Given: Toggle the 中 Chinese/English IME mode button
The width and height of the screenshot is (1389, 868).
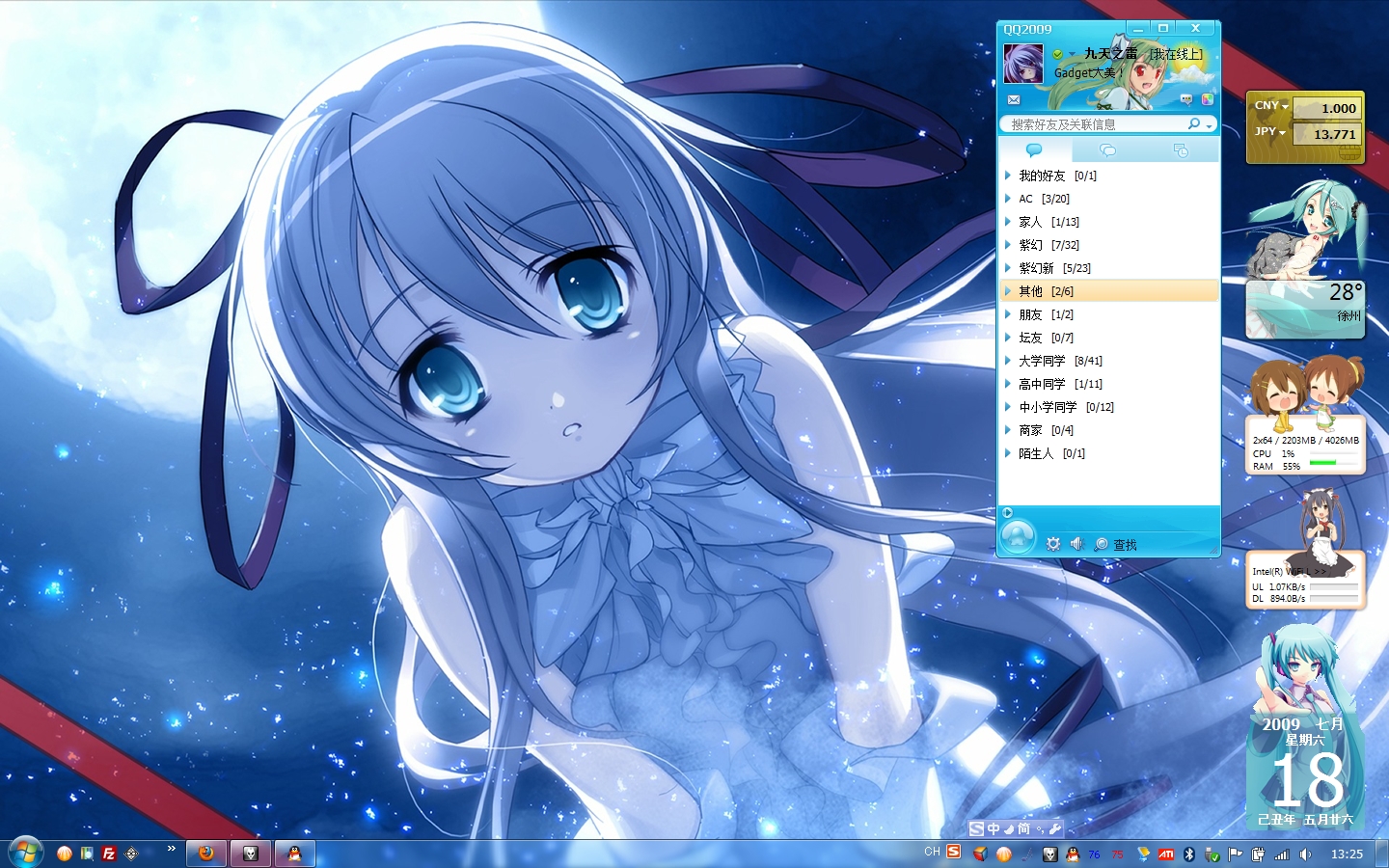Looking at the screenshot, I should click(994, 828).
